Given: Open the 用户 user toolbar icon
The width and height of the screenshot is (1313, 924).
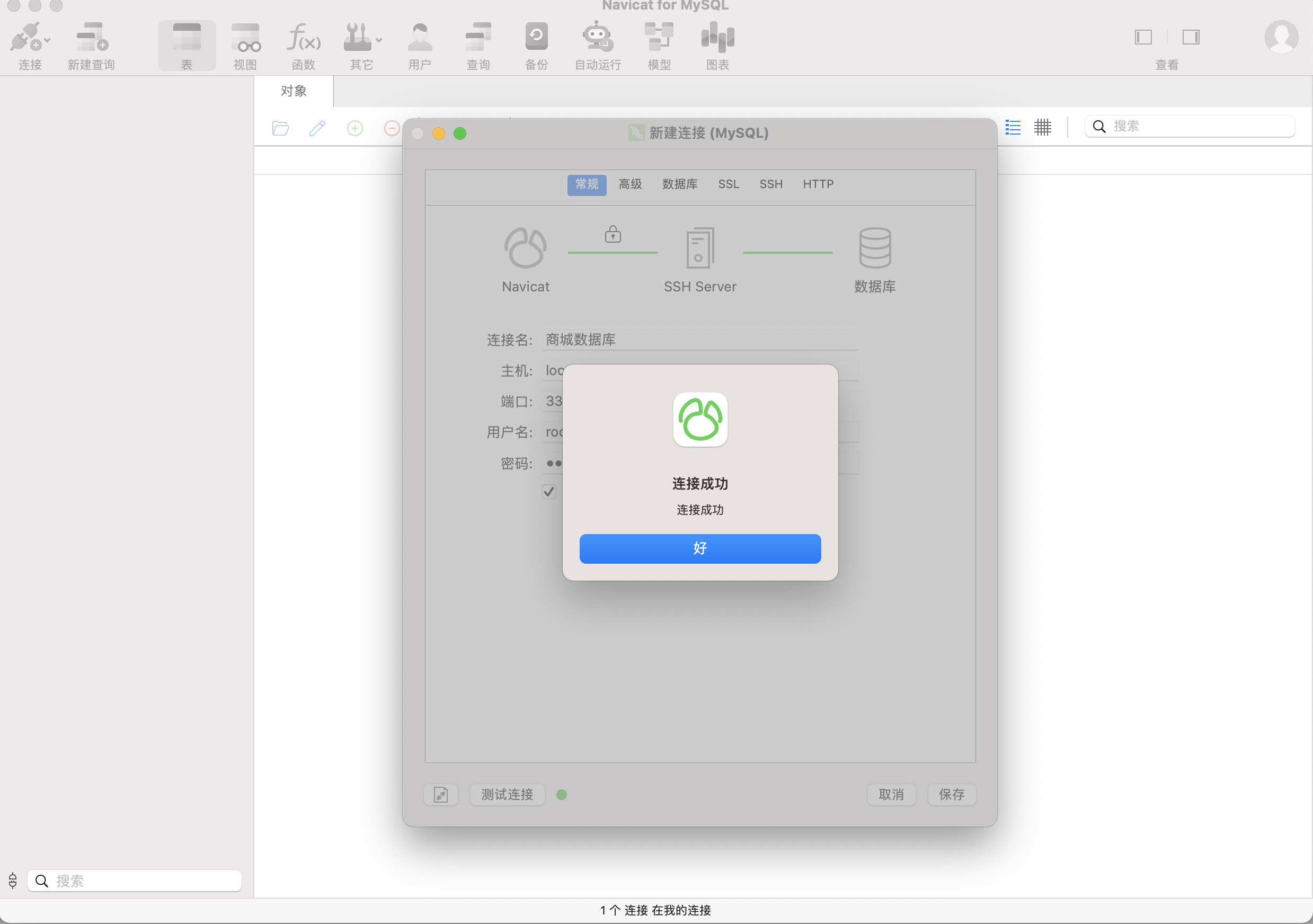Looking at the screenshot, I should (x=419, y=38).
